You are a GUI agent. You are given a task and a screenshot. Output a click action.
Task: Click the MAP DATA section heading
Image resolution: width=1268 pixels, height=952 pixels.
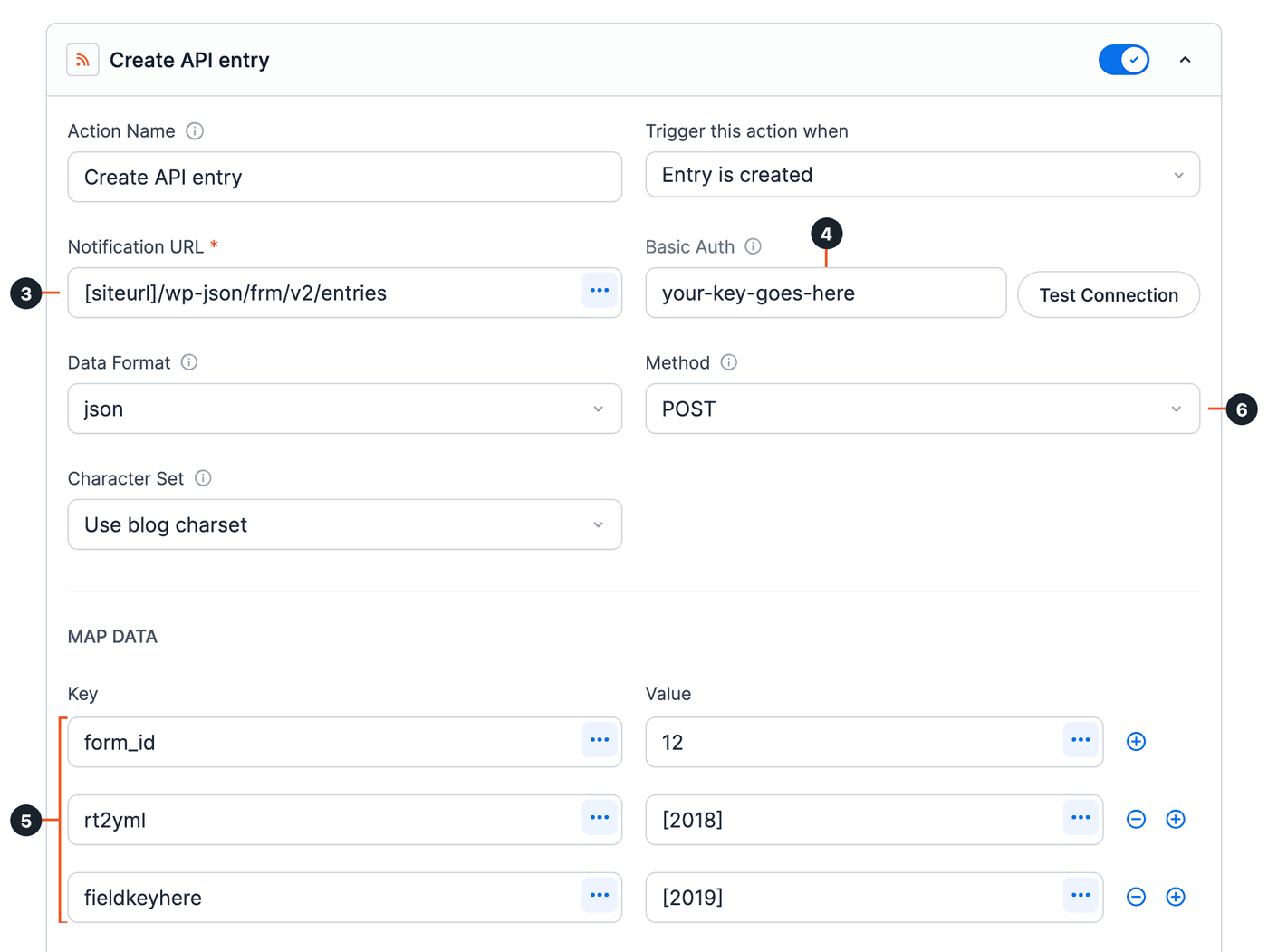pos(112,637)
